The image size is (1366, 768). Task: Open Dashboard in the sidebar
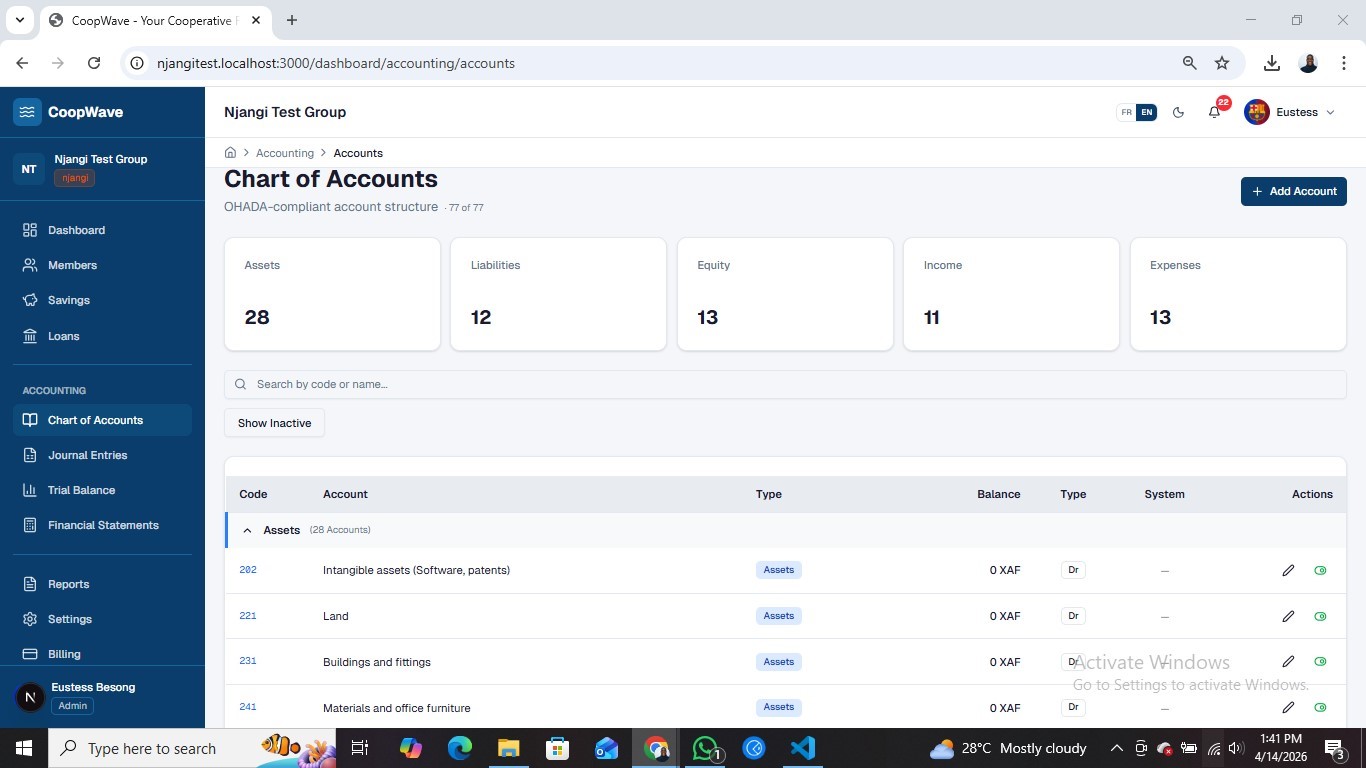[76, 230]
